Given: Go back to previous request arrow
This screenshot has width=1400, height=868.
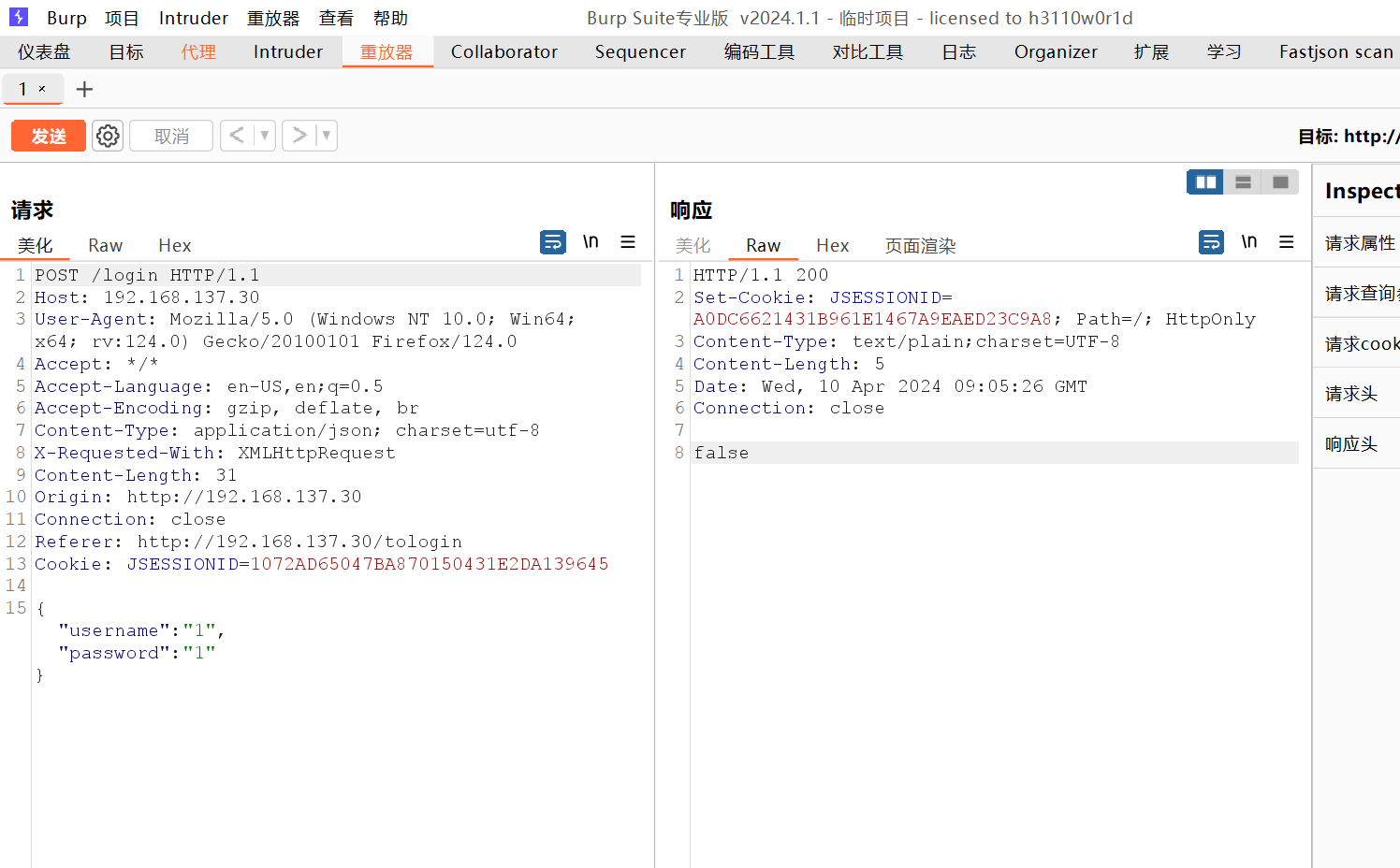Looking at the screenshot, I should tap(237, 136).
